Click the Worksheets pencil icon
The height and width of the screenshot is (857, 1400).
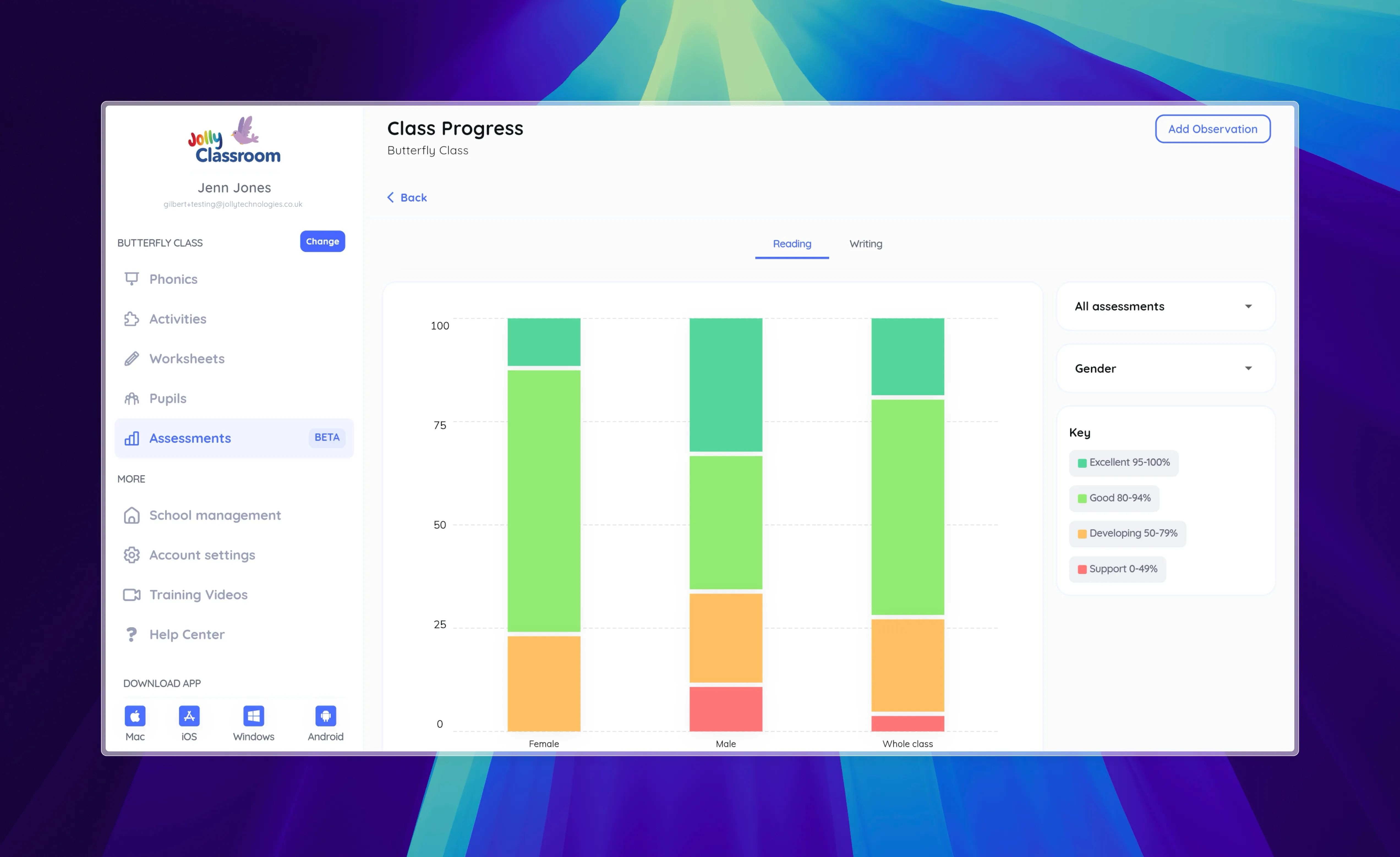[x=132, y=359]
